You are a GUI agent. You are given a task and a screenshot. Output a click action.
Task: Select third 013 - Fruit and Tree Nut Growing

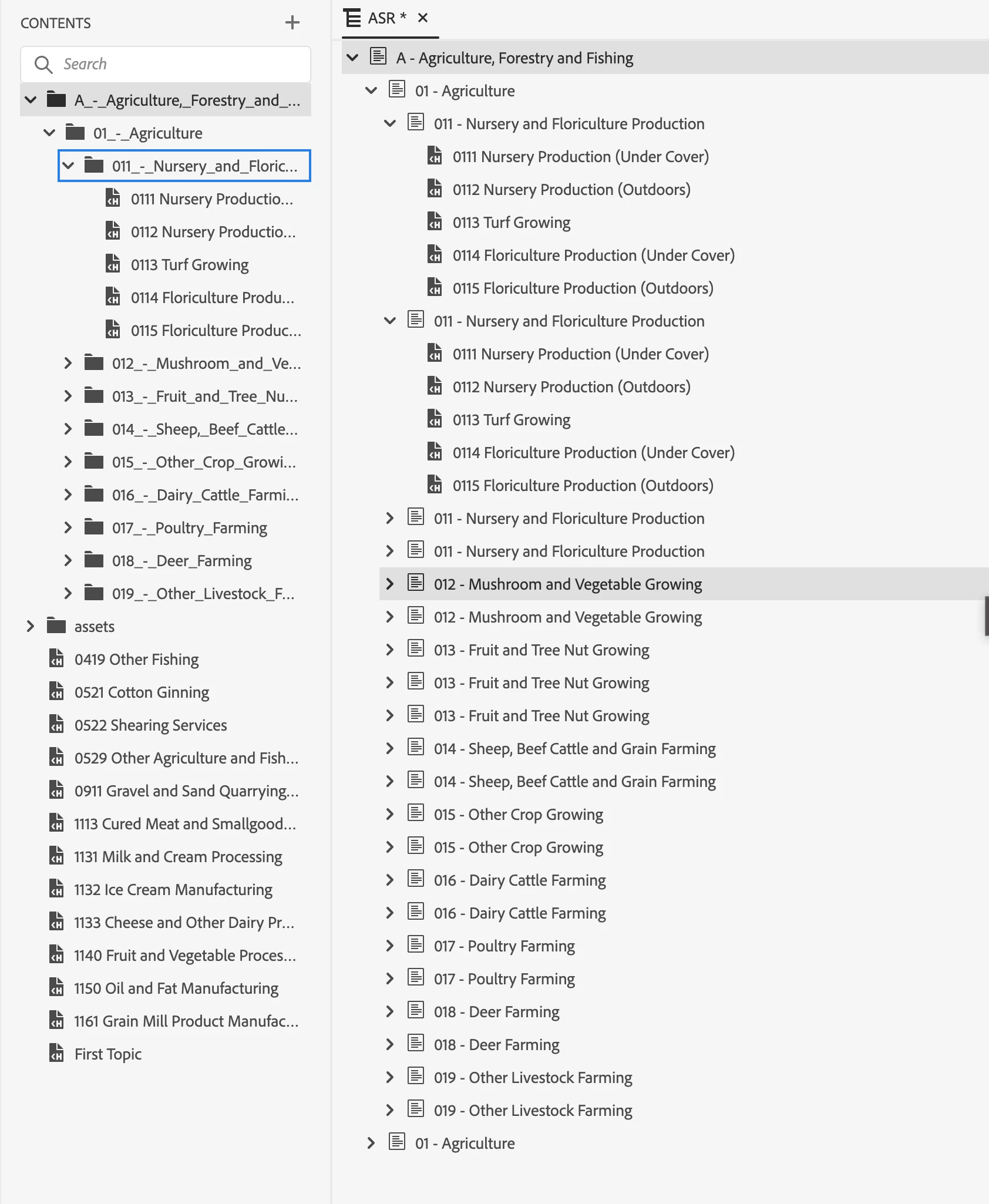(541, 716)
